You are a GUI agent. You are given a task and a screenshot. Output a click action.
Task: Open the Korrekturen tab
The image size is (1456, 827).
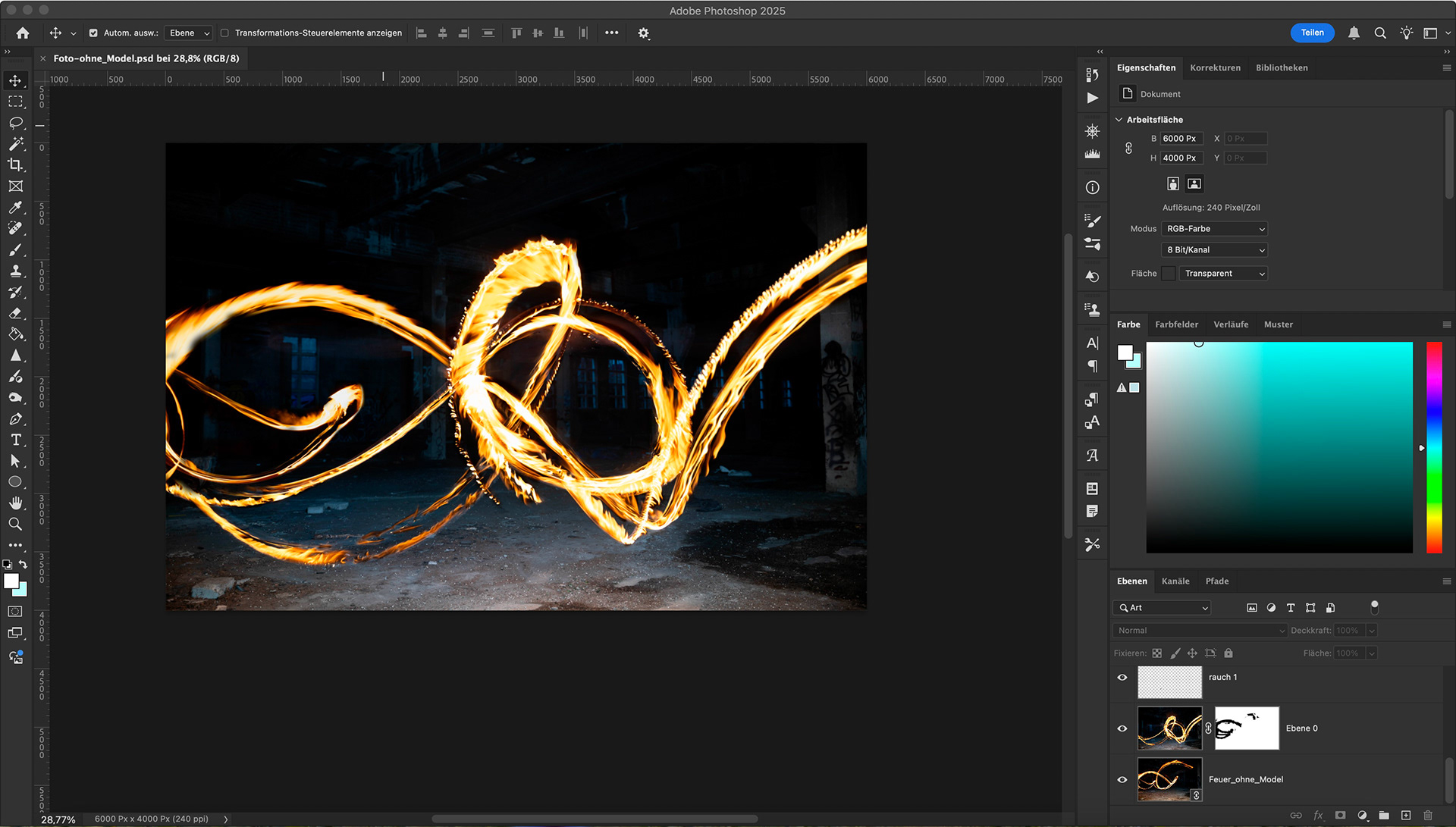coord(1215,68)
